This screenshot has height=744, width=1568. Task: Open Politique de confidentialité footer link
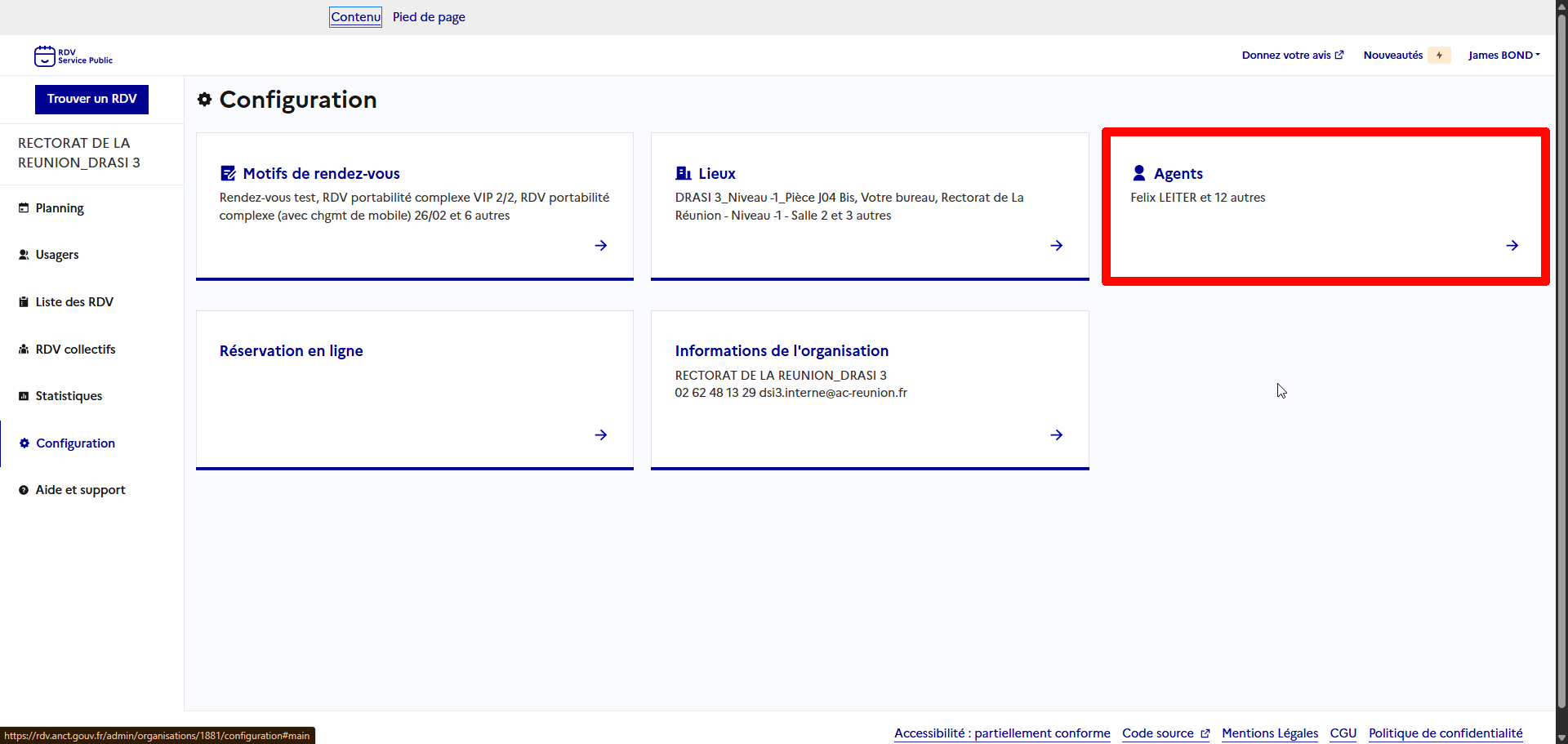tap(1445, 733)
